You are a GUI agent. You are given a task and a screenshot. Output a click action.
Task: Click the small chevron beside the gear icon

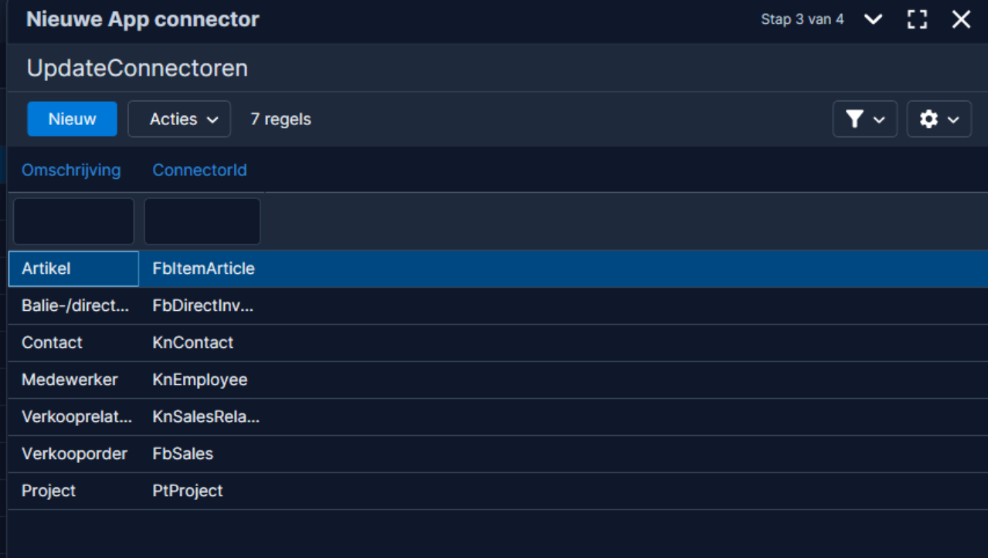pyautogui.click(x=953, y=120)
